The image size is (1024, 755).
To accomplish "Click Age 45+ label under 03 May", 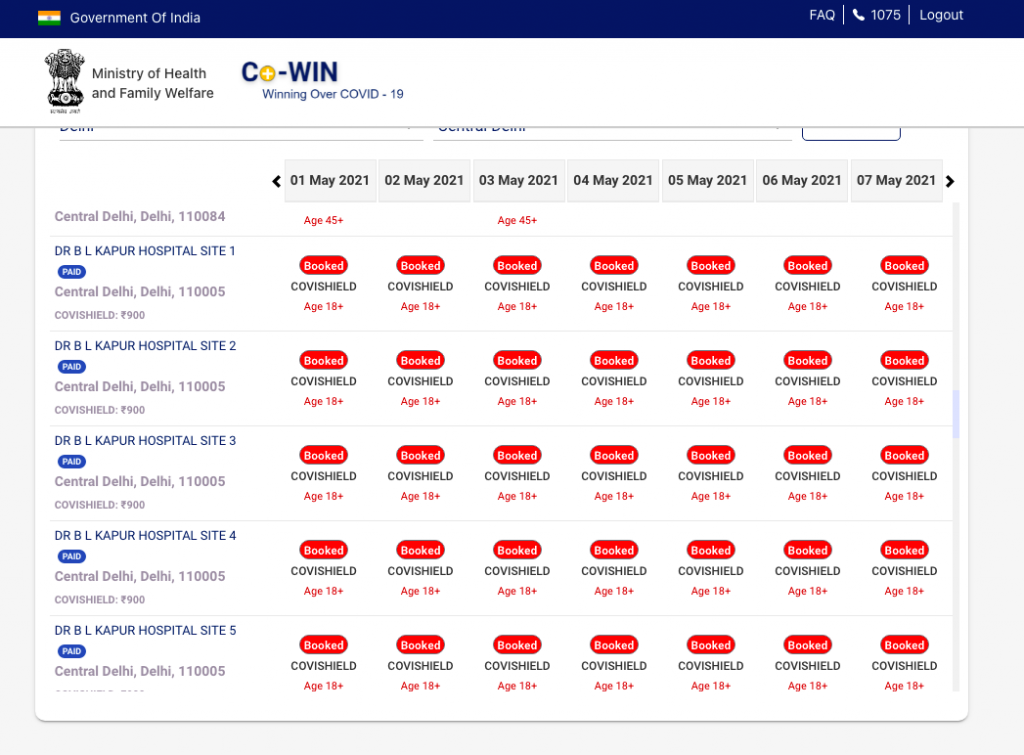I will click(517, 221).
